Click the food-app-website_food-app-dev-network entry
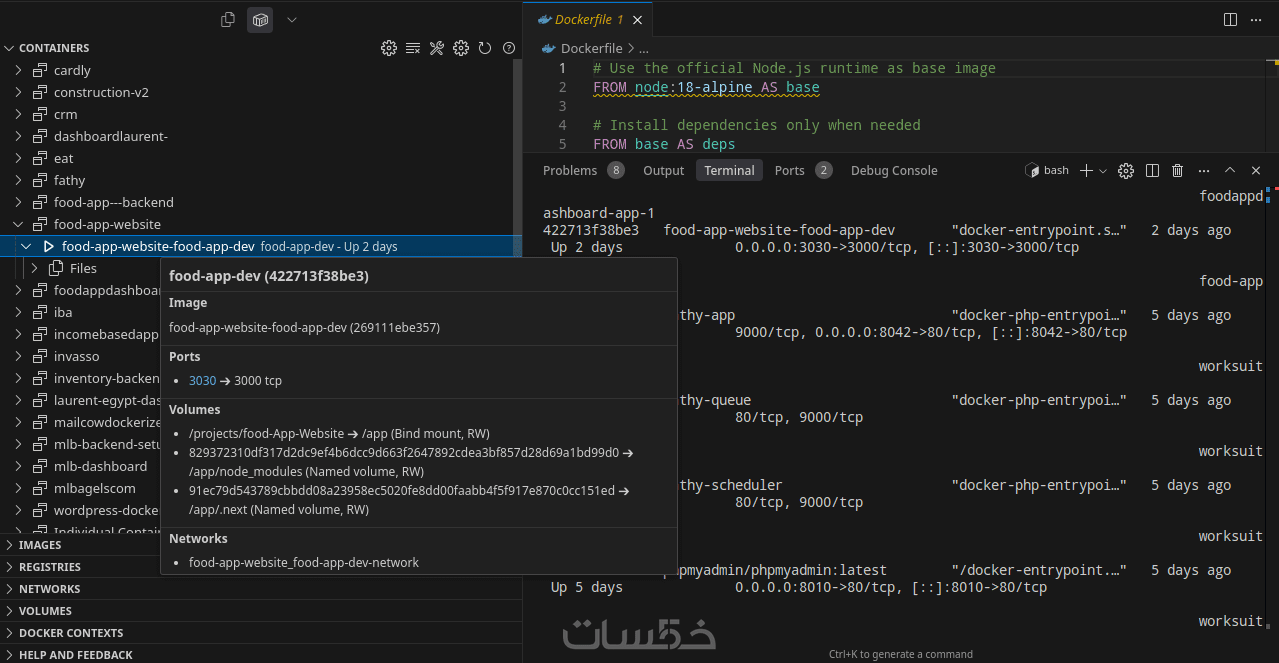The image size is (1279, 663). click(x=304, y=562)
